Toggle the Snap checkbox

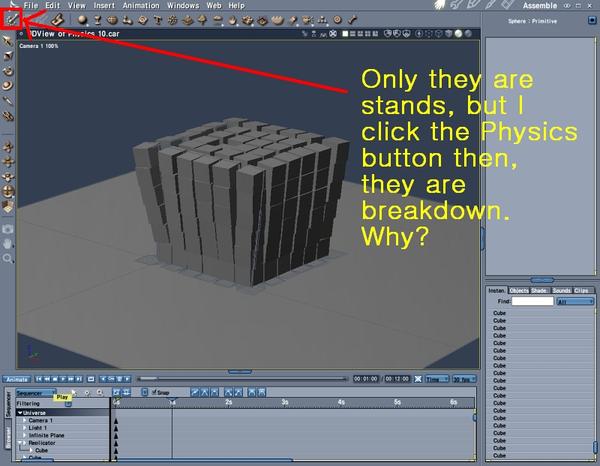click(154, 392)
